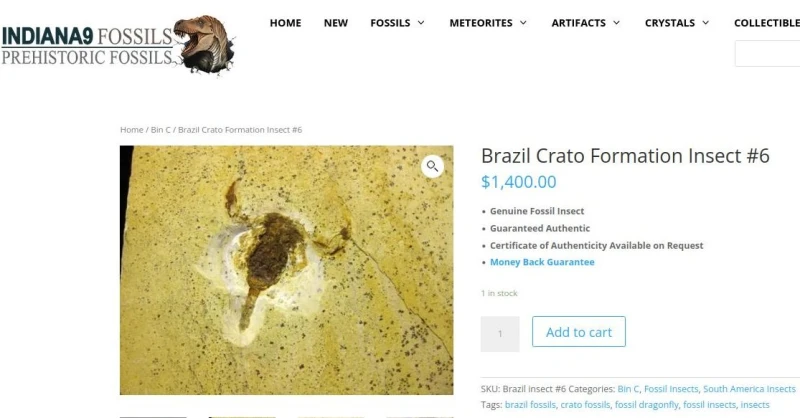Viewport: 800px width, 418px height.
Task: Expand the Crystals menu chevron
Action: pyautogui.click(x=706, y=22)
